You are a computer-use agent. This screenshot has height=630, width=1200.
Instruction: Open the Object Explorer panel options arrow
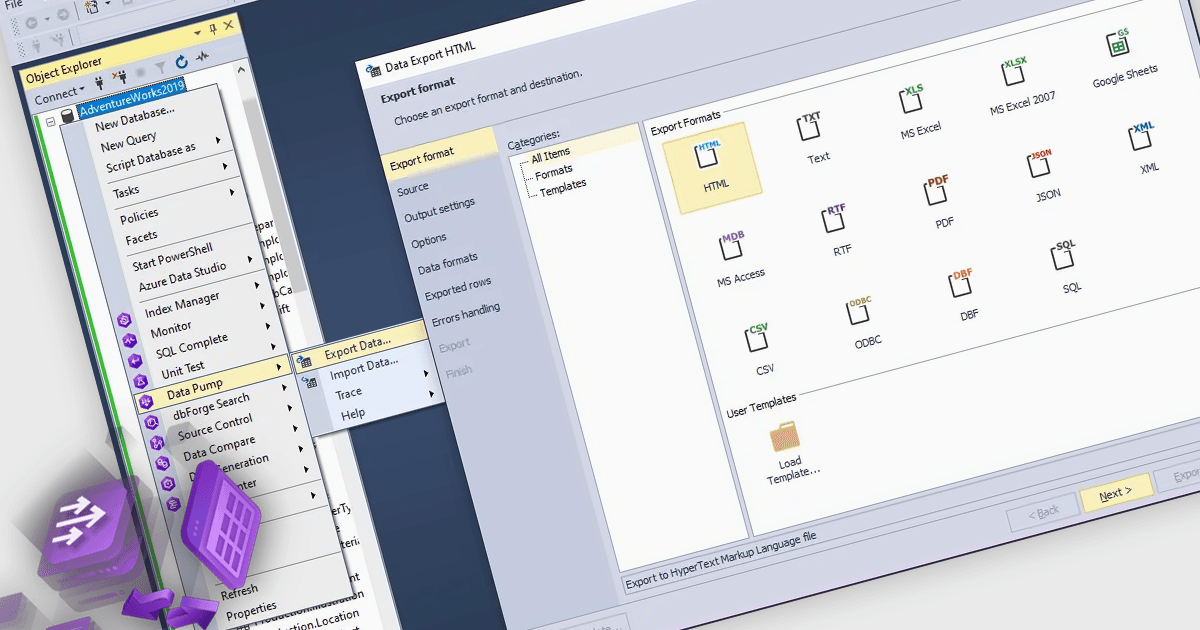click(197, 35)
